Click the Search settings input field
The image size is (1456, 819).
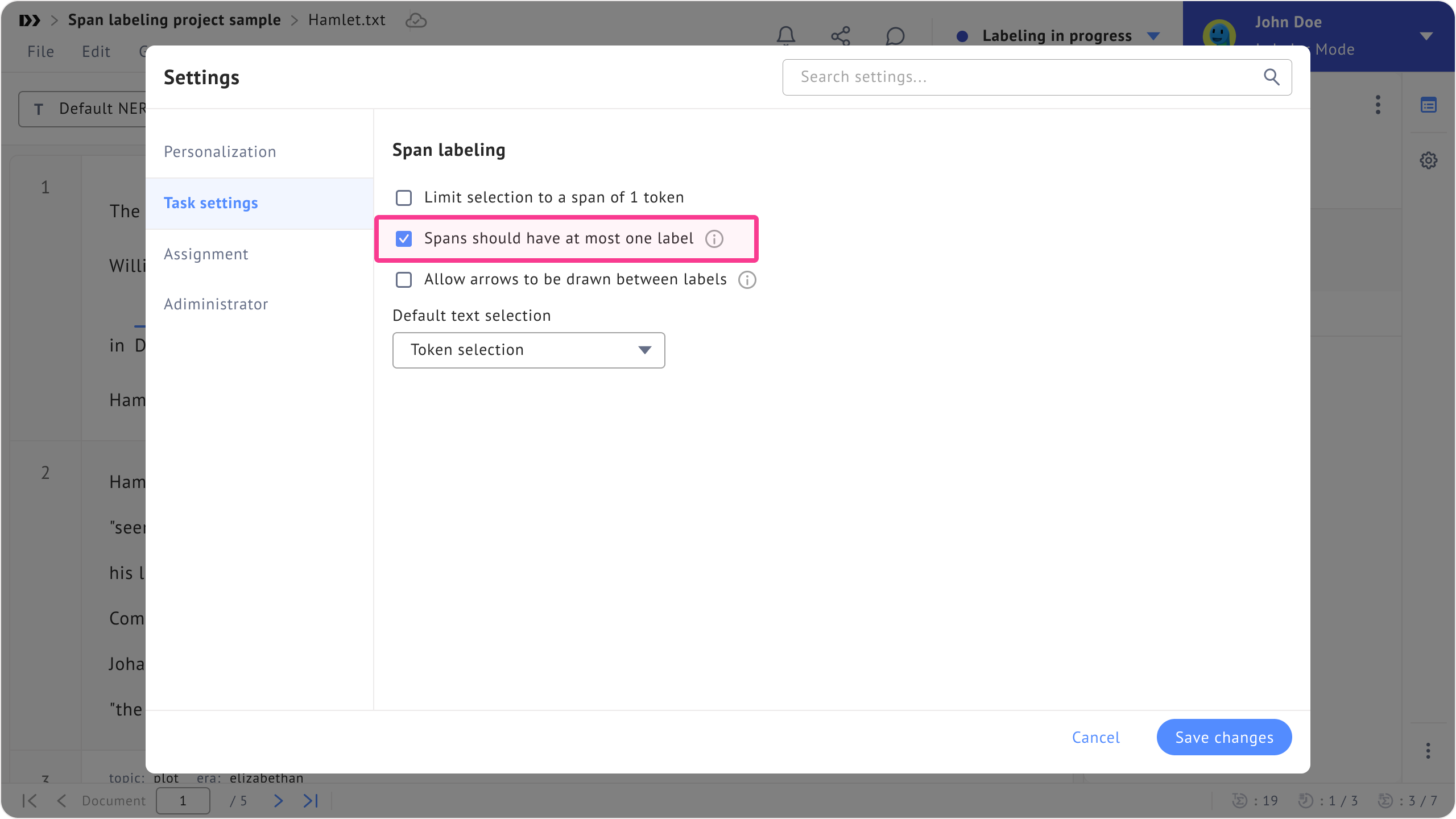click(x=1024, y=77)
